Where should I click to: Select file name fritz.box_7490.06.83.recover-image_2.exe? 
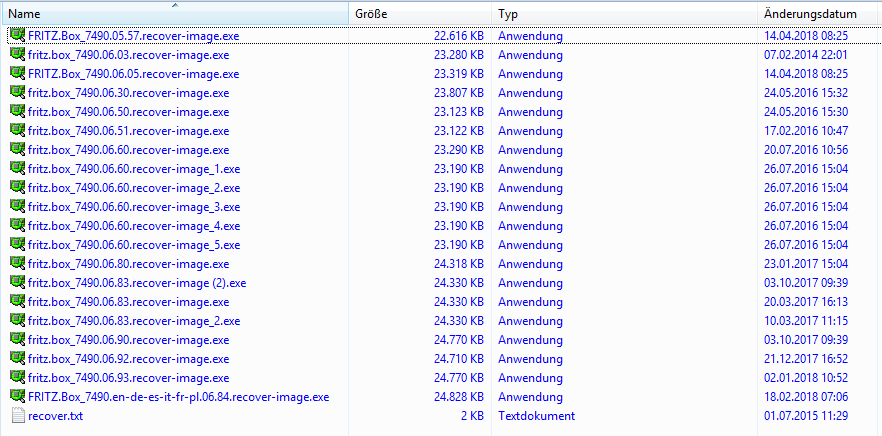coord(134,321)
